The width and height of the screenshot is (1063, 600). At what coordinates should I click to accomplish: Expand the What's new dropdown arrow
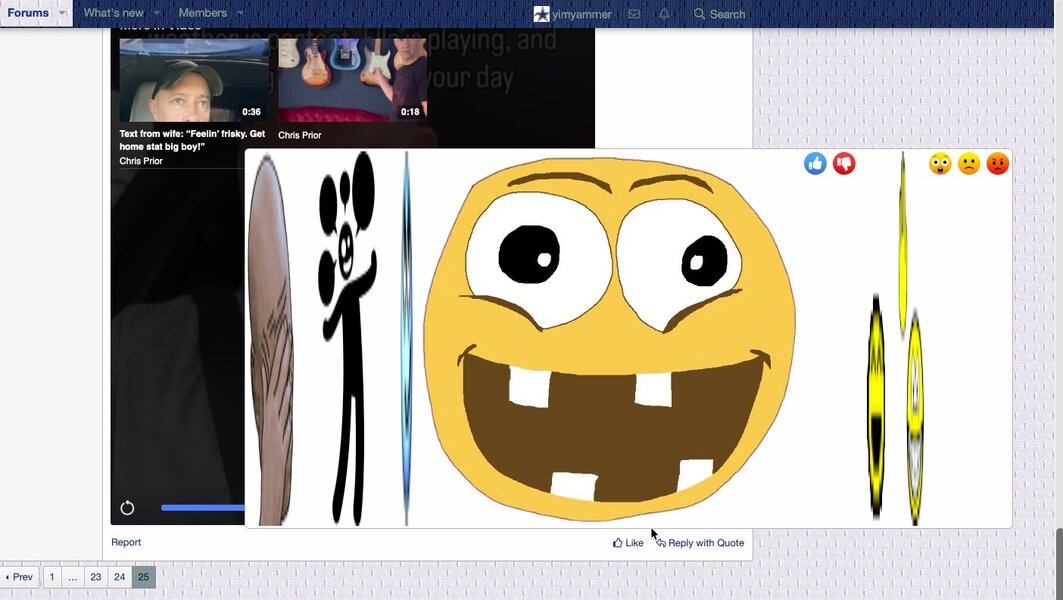[x=157, y=13]
